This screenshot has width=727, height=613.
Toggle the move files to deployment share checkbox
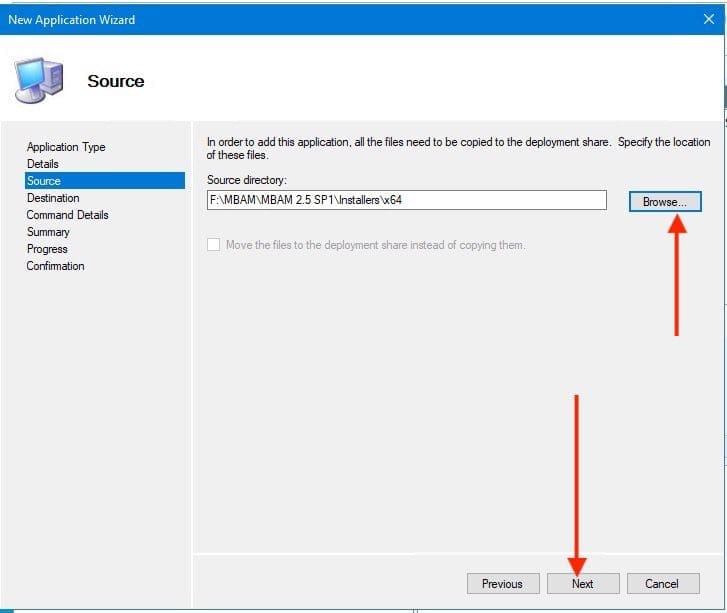click(213, 245)
